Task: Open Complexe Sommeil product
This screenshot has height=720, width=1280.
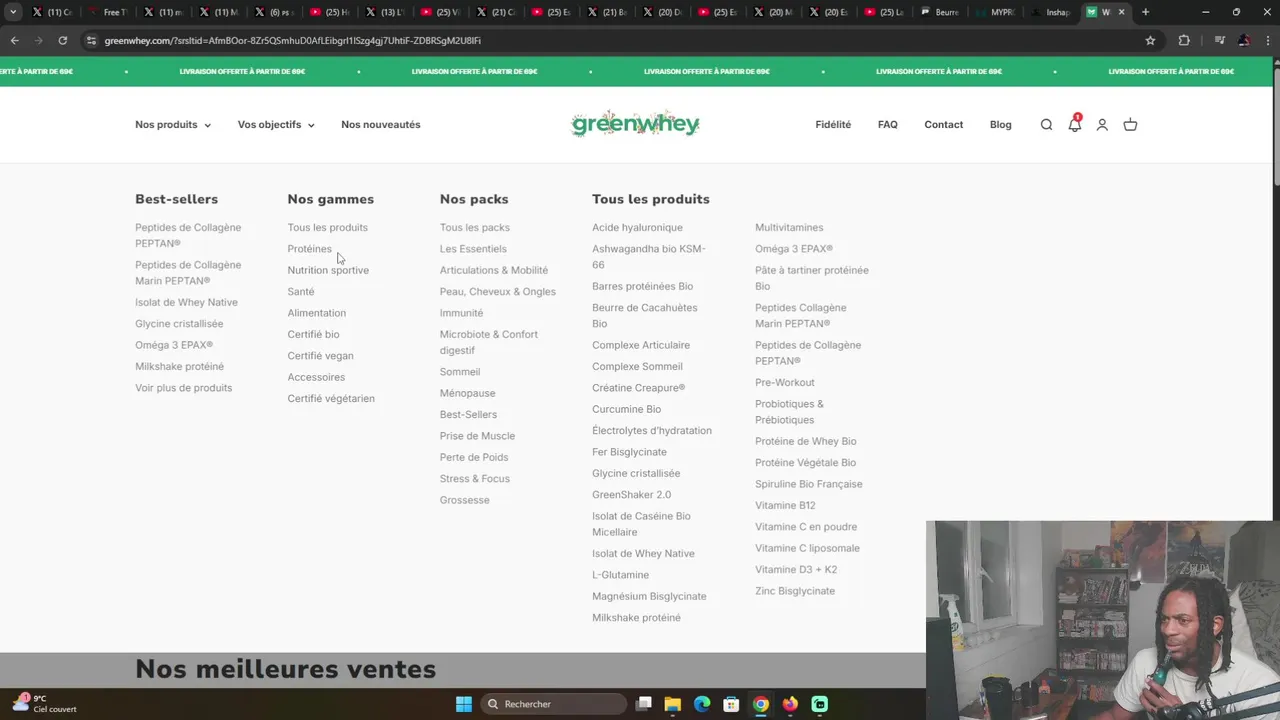Action: pyautogui.click(x=637, y=367)
